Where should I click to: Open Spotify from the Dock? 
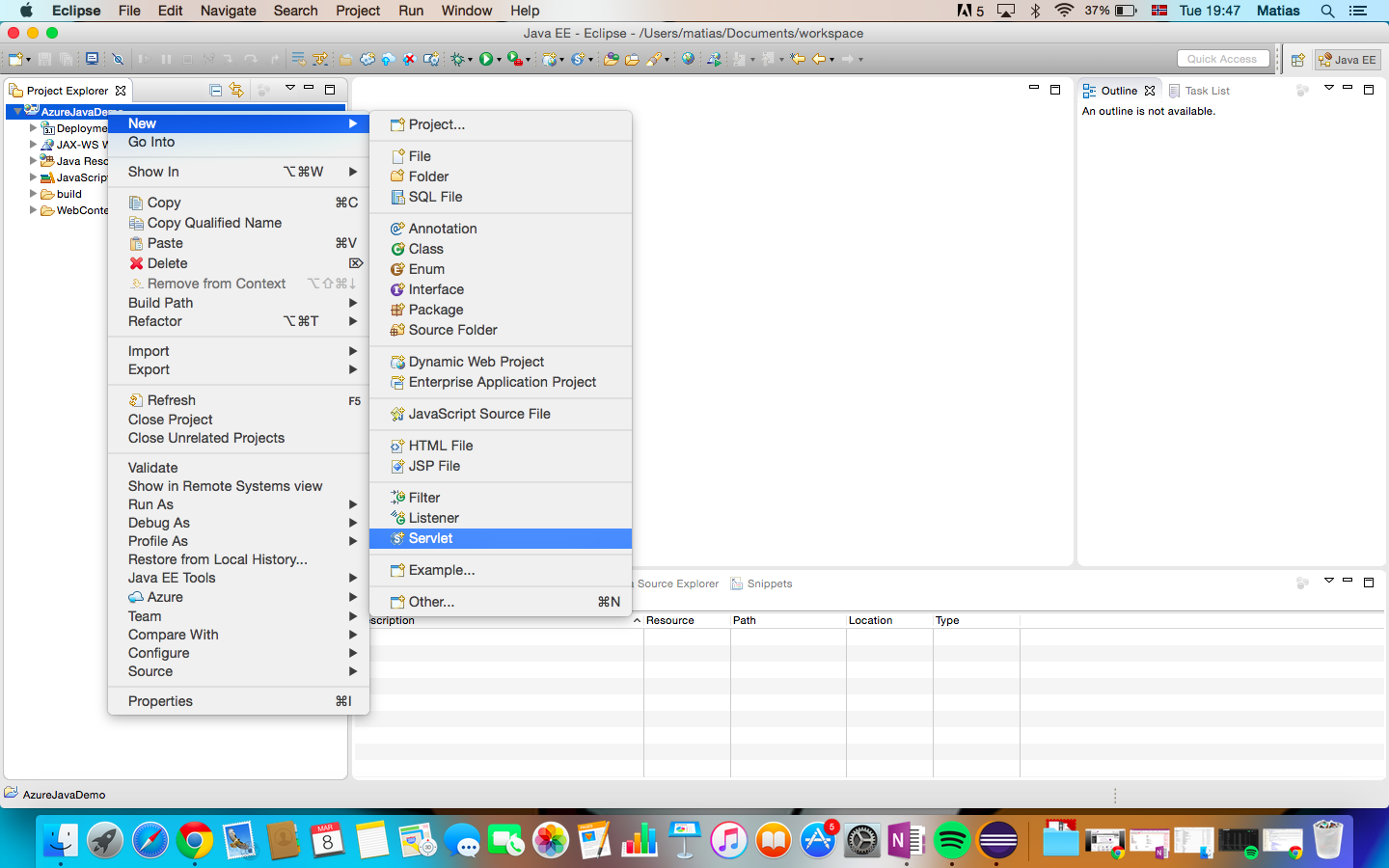[x=952, y=841]
